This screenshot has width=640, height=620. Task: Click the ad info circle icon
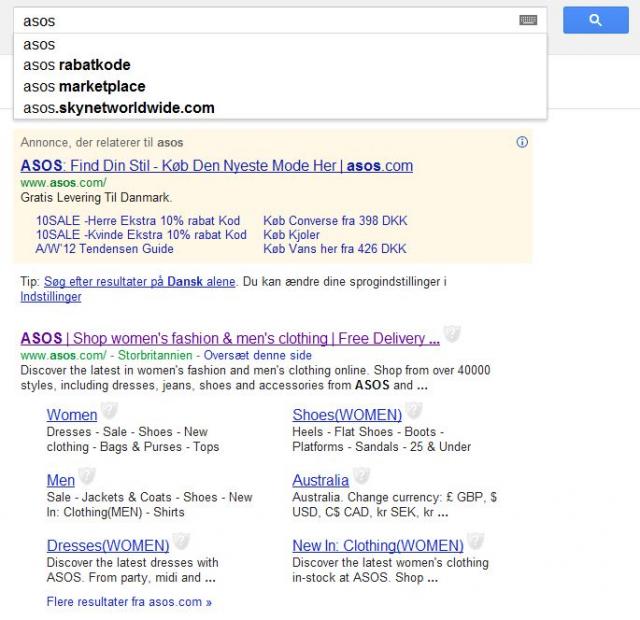click(522, 142)
